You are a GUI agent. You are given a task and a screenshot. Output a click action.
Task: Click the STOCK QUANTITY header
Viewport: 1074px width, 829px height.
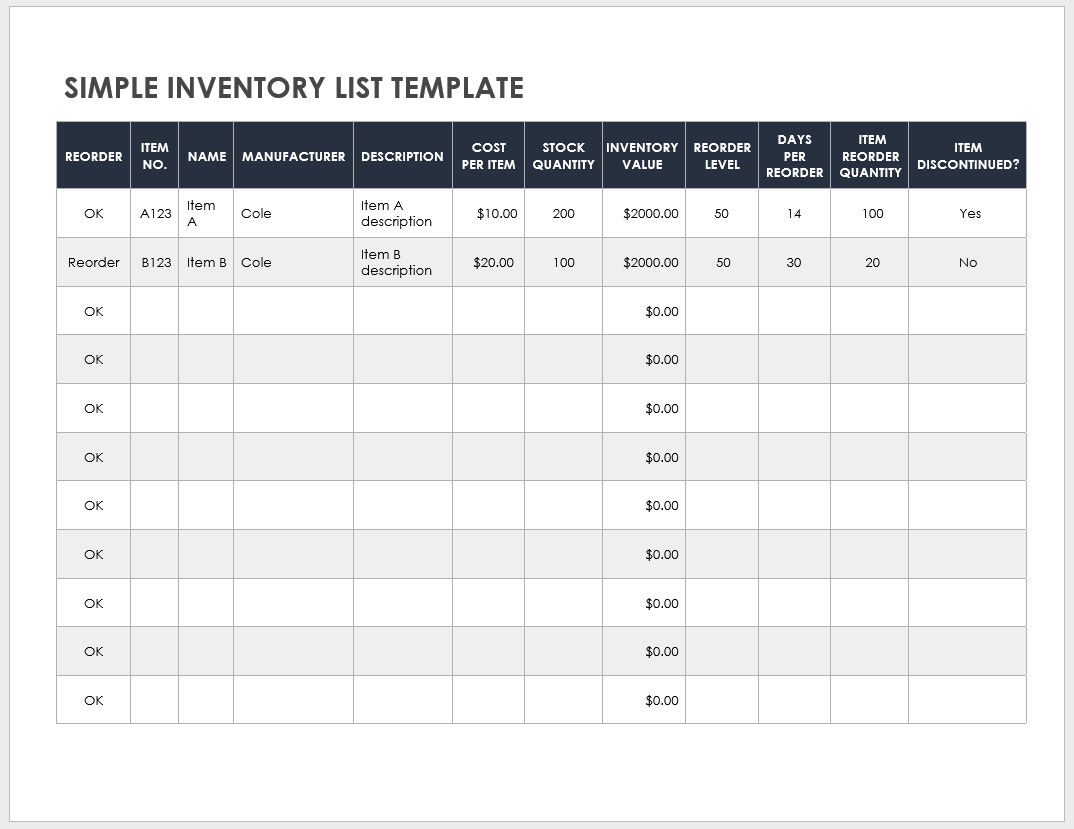coord(562,155)
